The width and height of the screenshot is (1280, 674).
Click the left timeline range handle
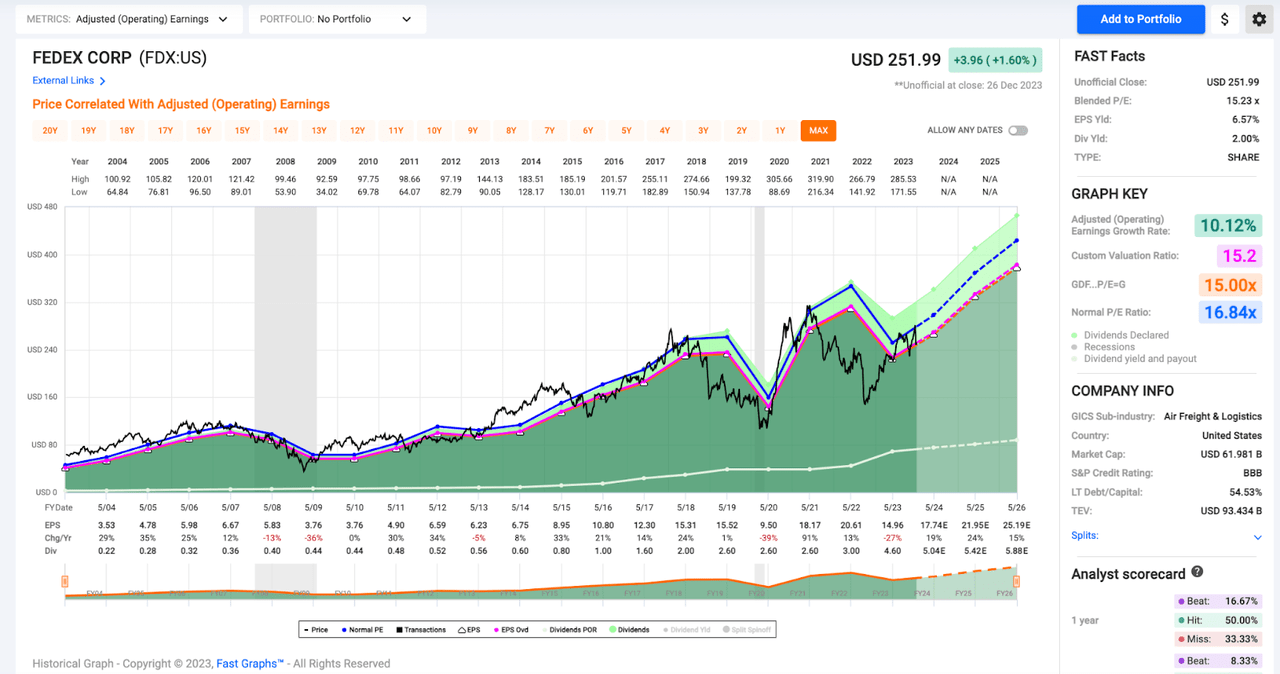coord(64,580)
